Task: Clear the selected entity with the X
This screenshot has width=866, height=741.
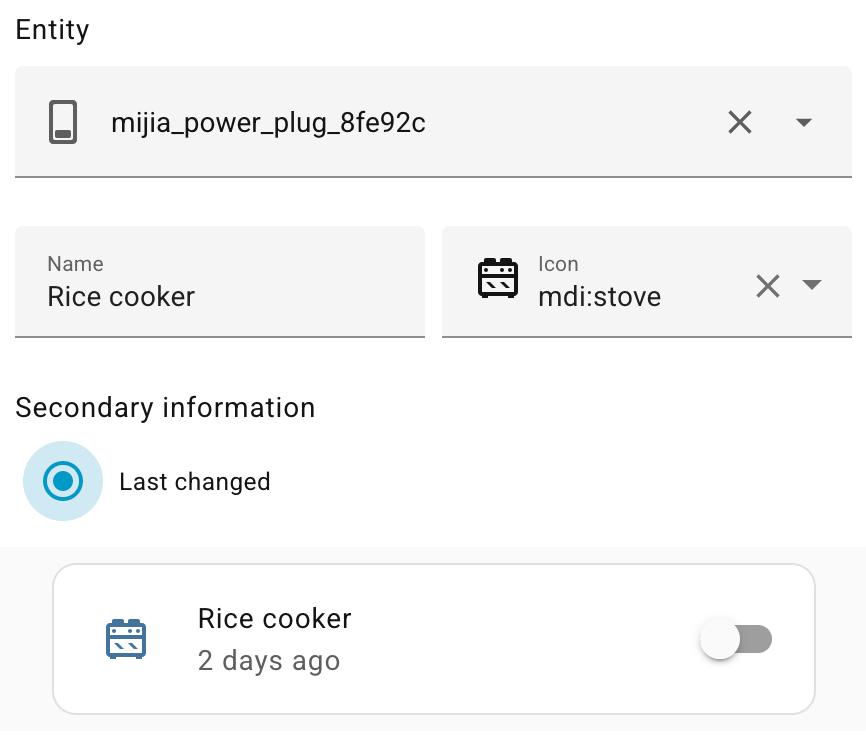Action: tap(740, 122)
